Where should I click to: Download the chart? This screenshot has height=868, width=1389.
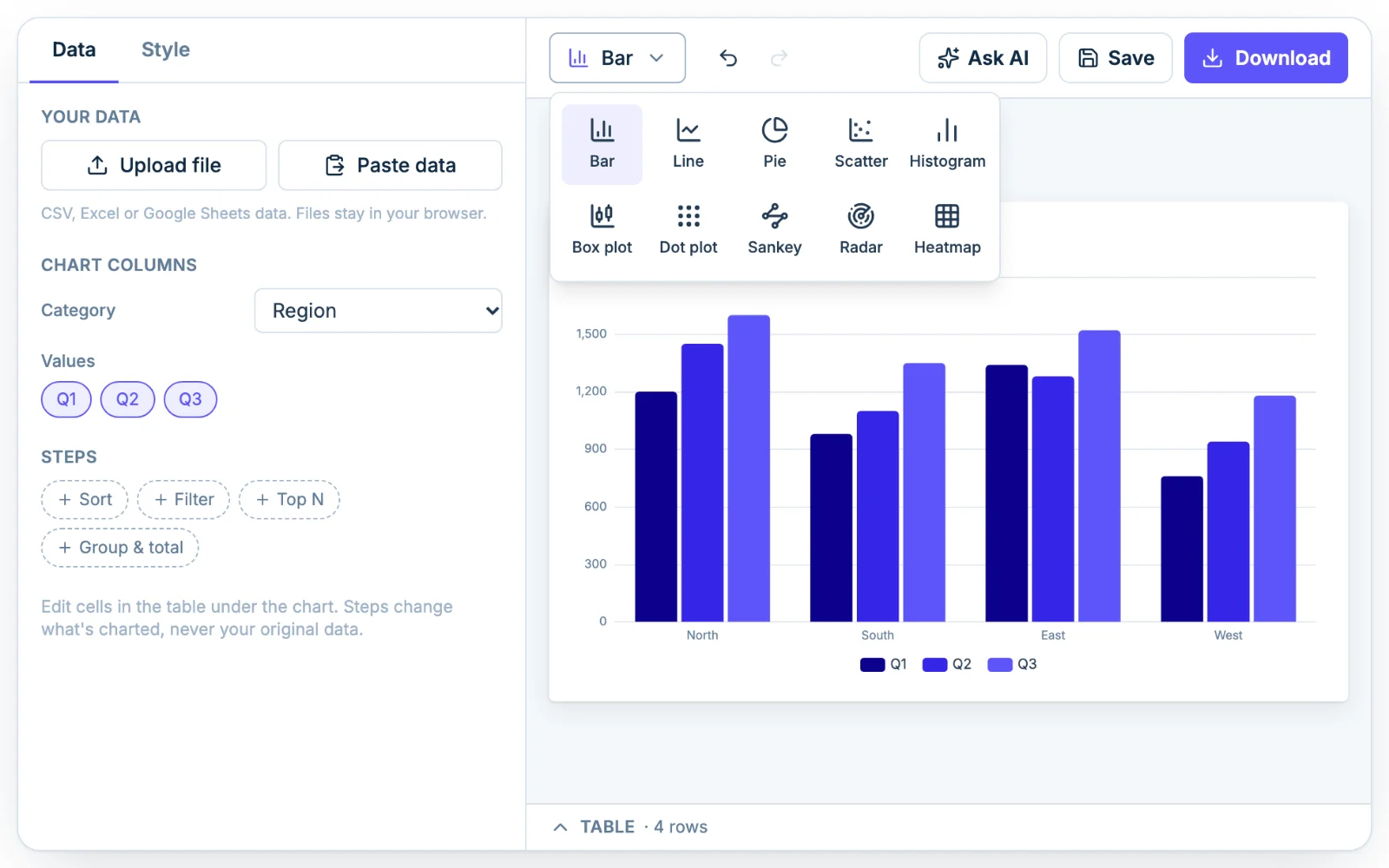[x=1266, y=58]
